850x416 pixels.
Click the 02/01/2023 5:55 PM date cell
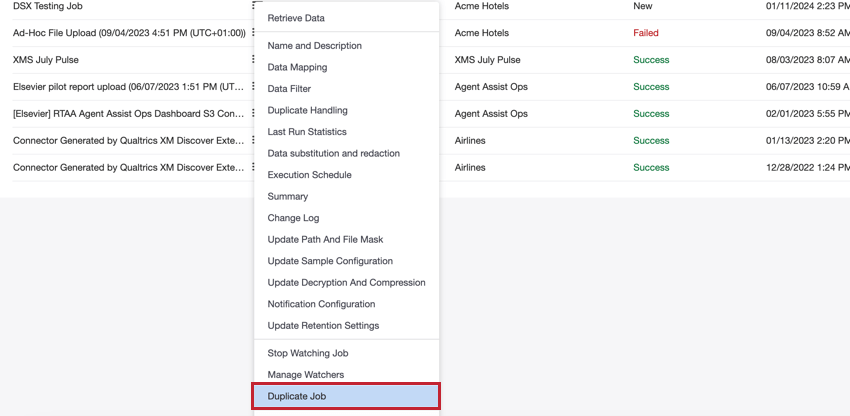coord(808,113)
